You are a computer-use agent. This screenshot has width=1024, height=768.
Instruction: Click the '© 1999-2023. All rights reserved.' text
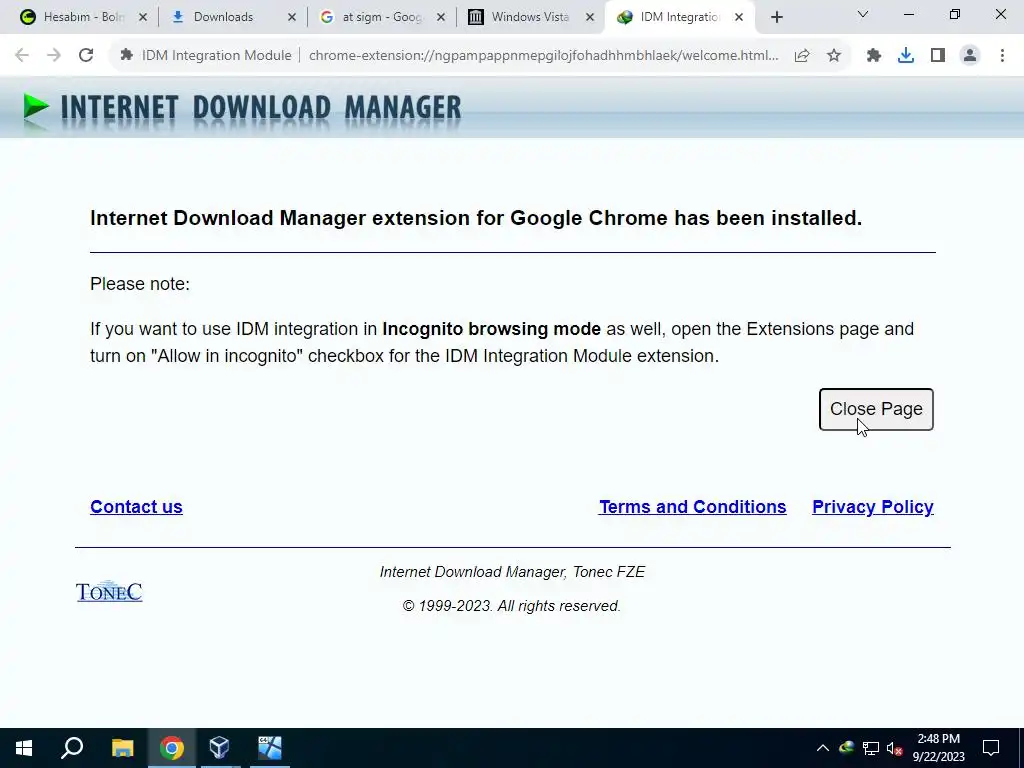(511, 606)
